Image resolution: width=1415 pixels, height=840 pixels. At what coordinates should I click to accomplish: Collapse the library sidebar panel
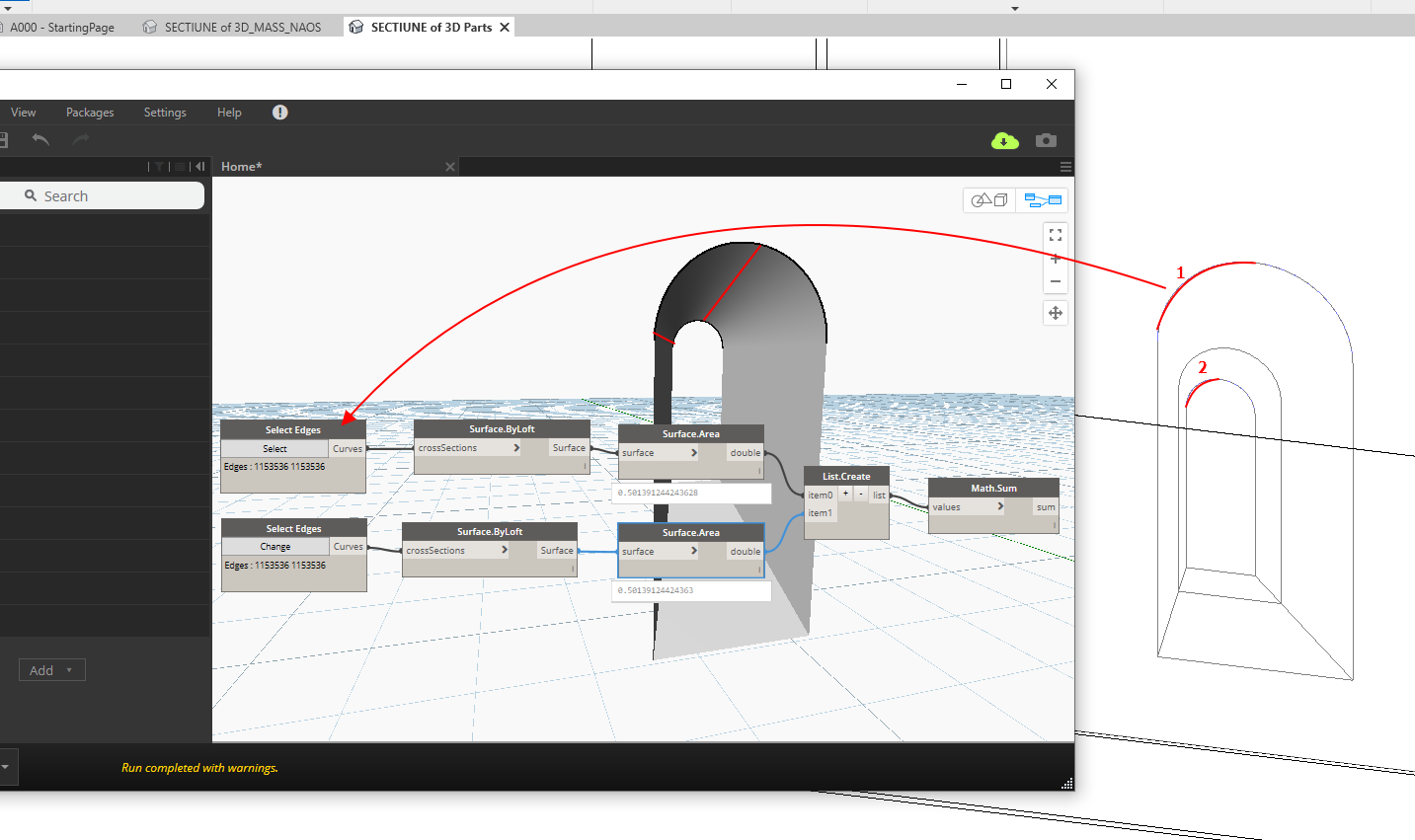(x=199, y=167)
